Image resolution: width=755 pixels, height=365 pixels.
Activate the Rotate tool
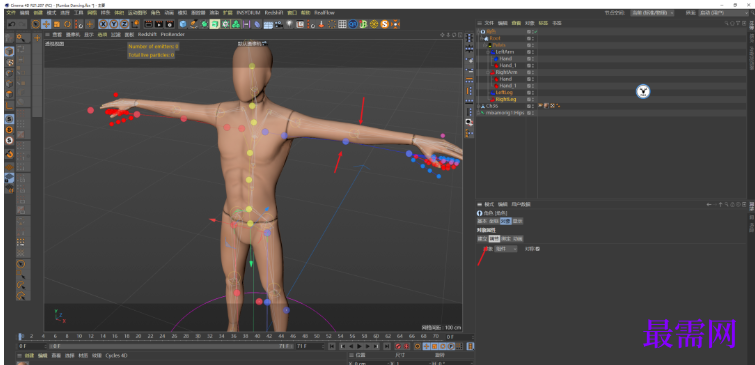67,24
